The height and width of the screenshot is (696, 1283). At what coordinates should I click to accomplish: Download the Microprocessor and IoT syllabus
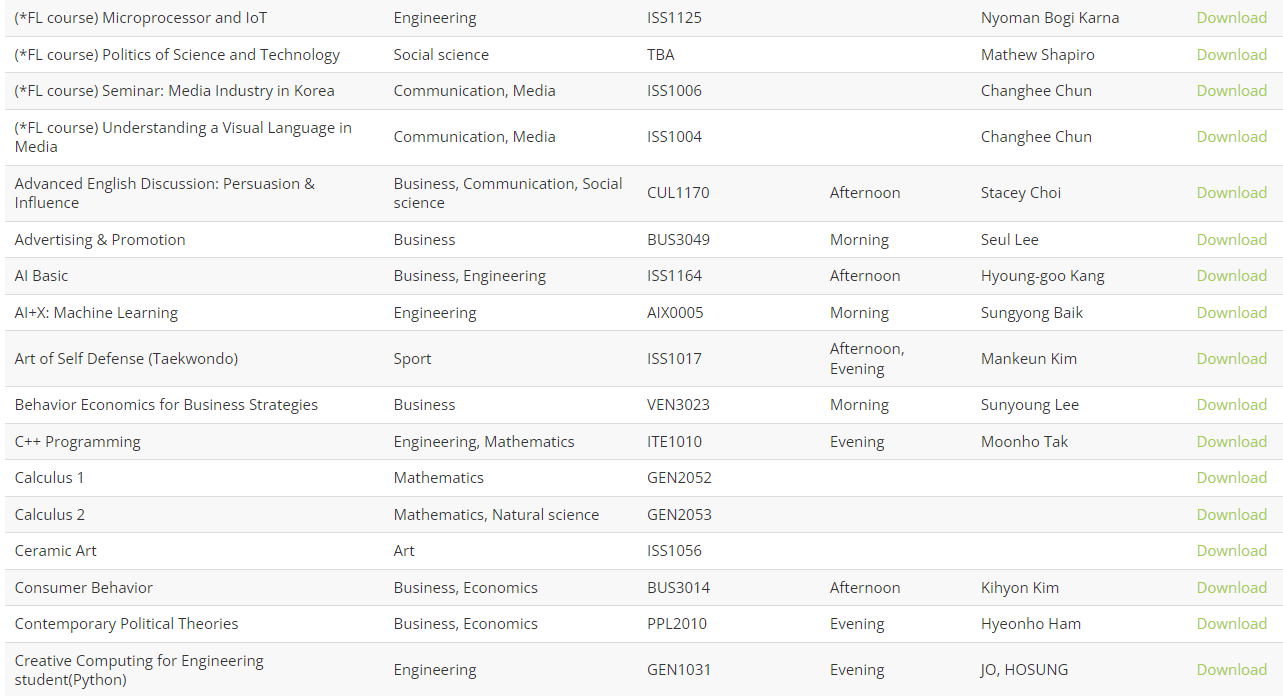pyautogui.click(x=1231, y=18)
